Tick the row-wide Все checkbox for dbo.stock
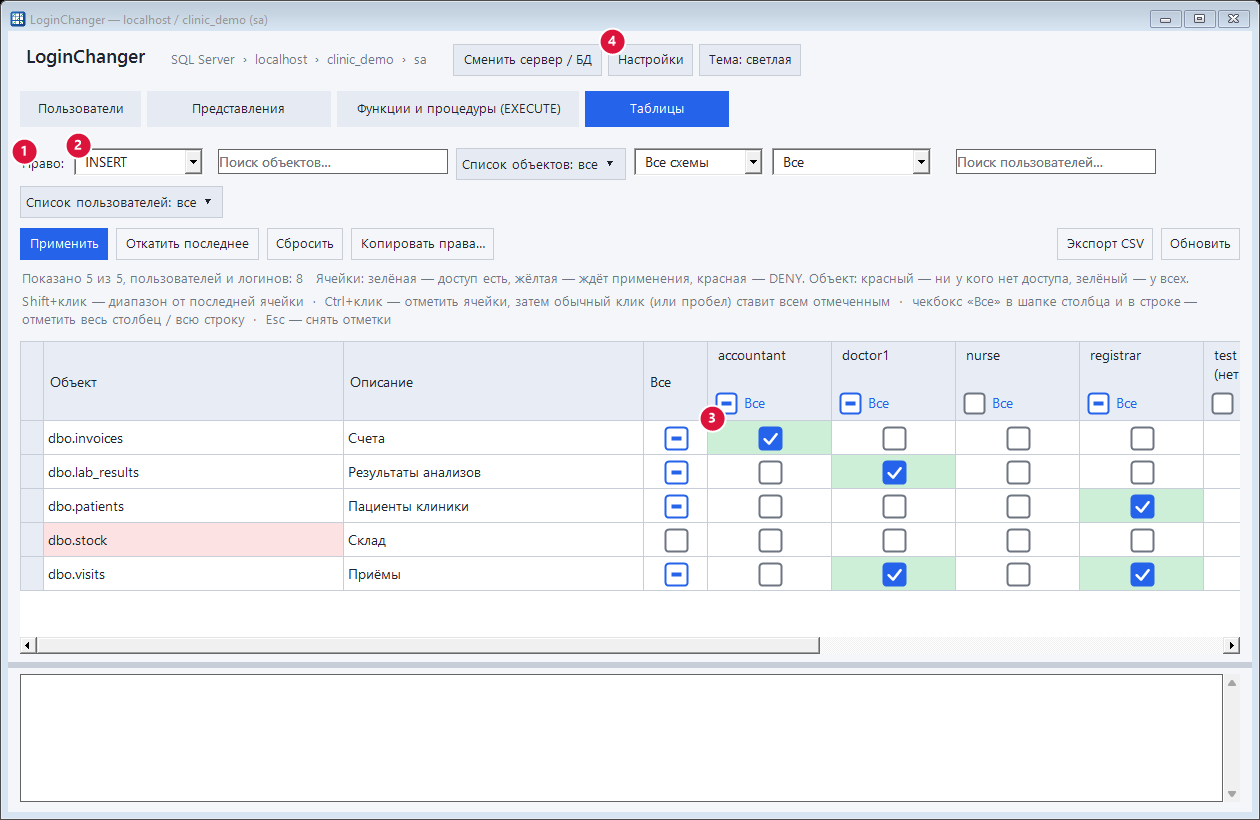Viewport: 1260px width, 820px height. pyautogui.click(x=676, y=540)
